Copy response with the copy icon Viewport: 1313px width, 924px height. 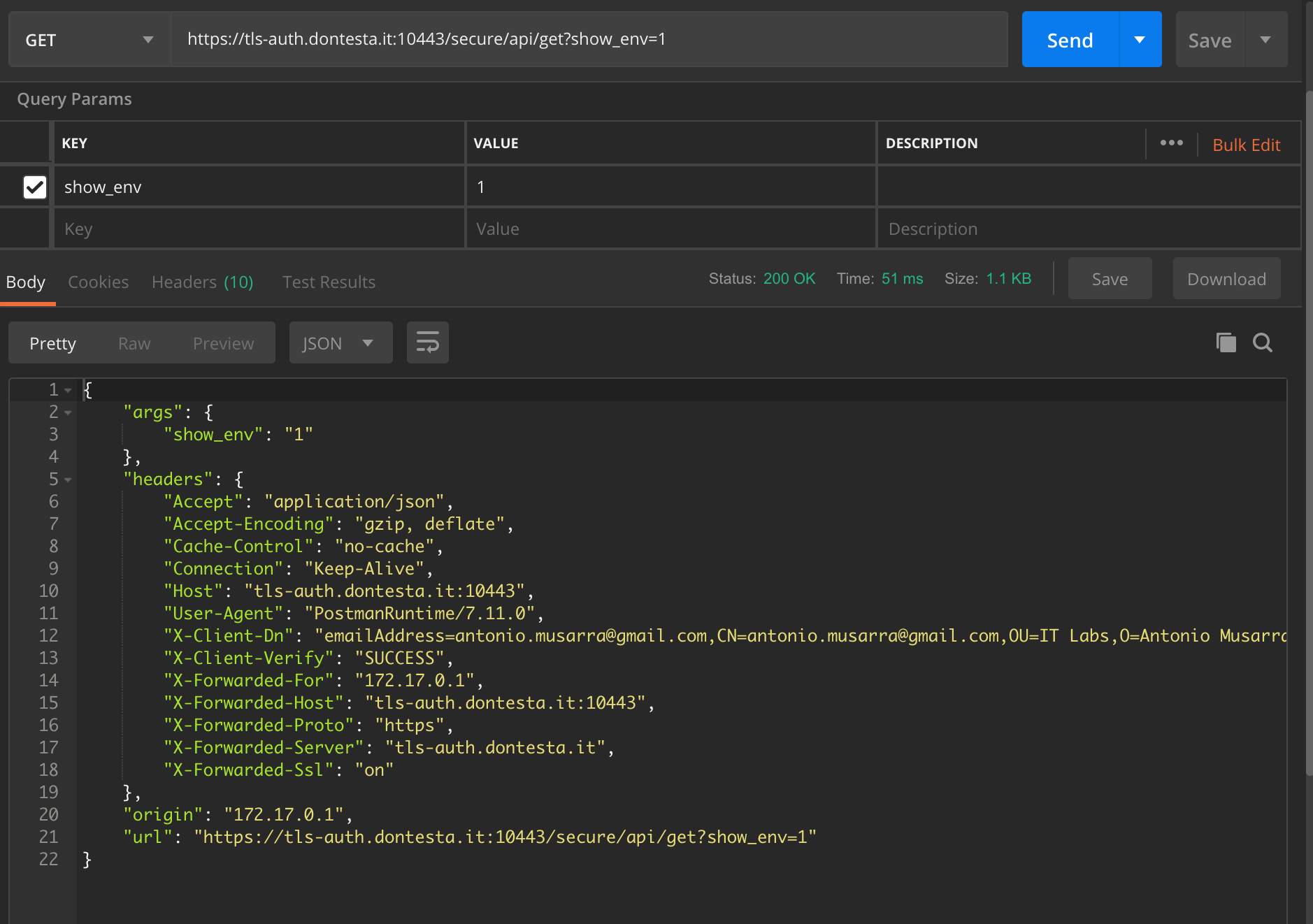[x=1226, y=342]
